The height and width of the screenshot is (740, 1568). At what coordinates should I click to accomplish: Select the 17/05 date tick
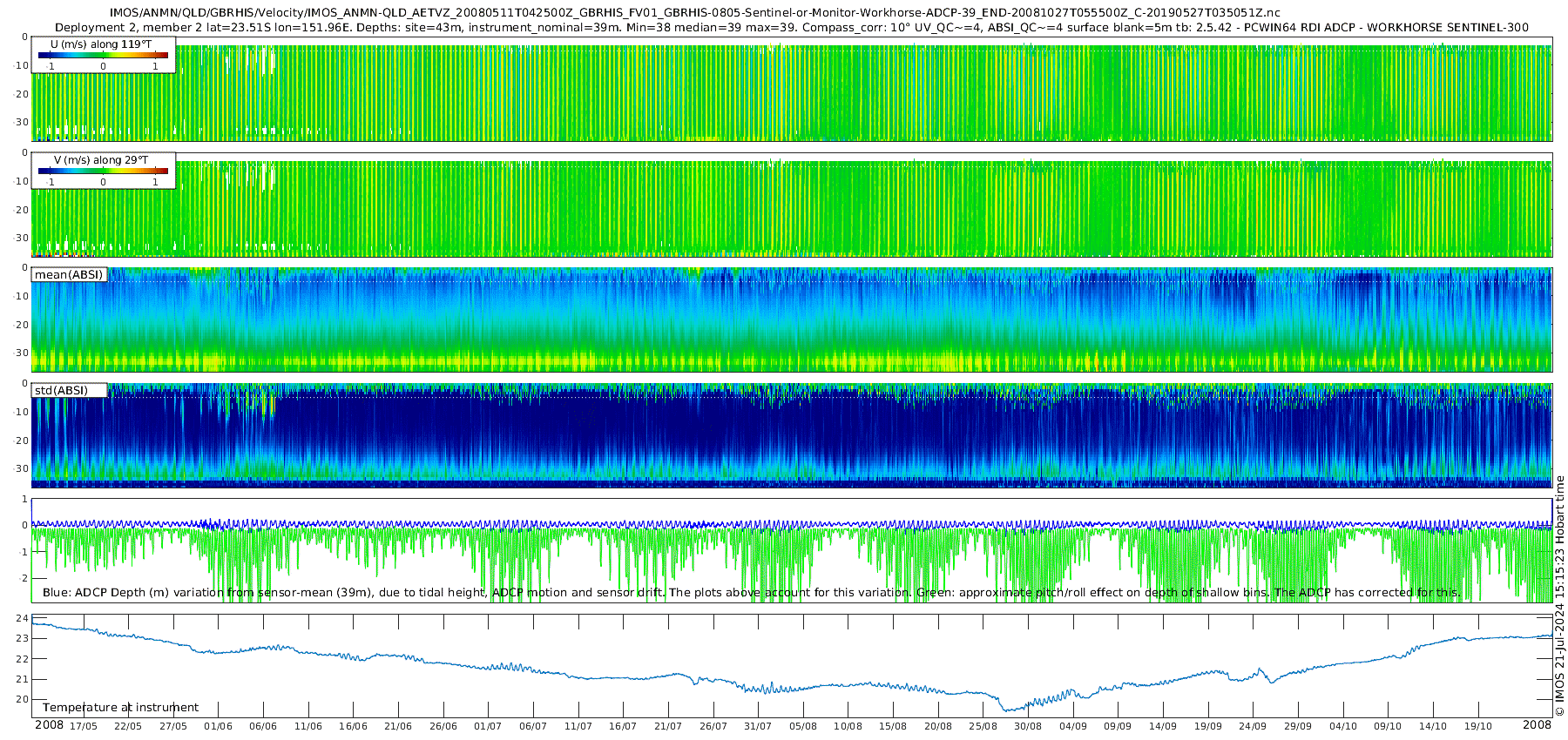coord(84,726)
